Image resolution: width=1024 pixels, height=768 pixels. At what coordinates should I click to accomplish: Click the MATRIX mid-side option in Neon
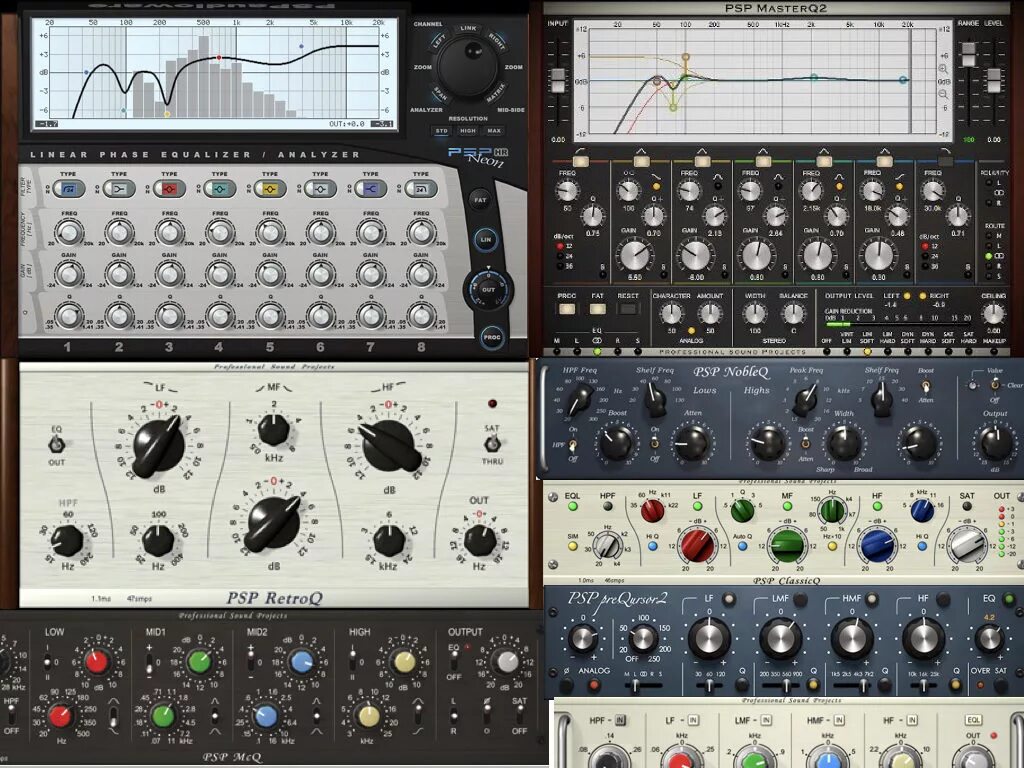(496, 92)
